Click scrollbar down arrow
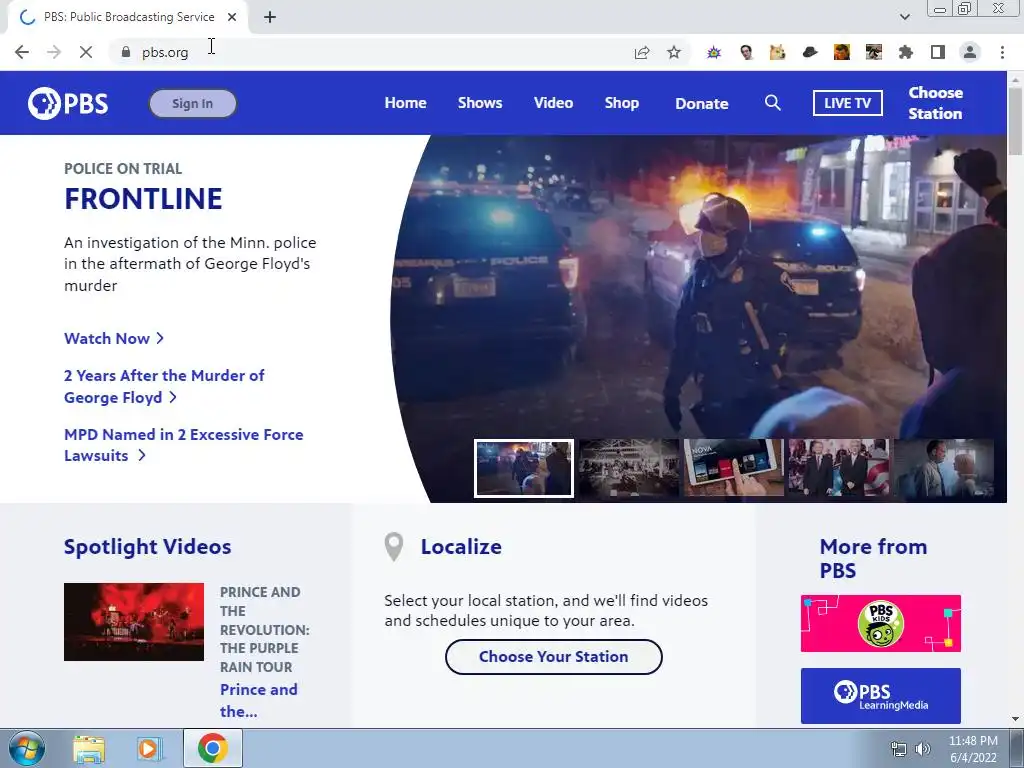 point(1015,719)
